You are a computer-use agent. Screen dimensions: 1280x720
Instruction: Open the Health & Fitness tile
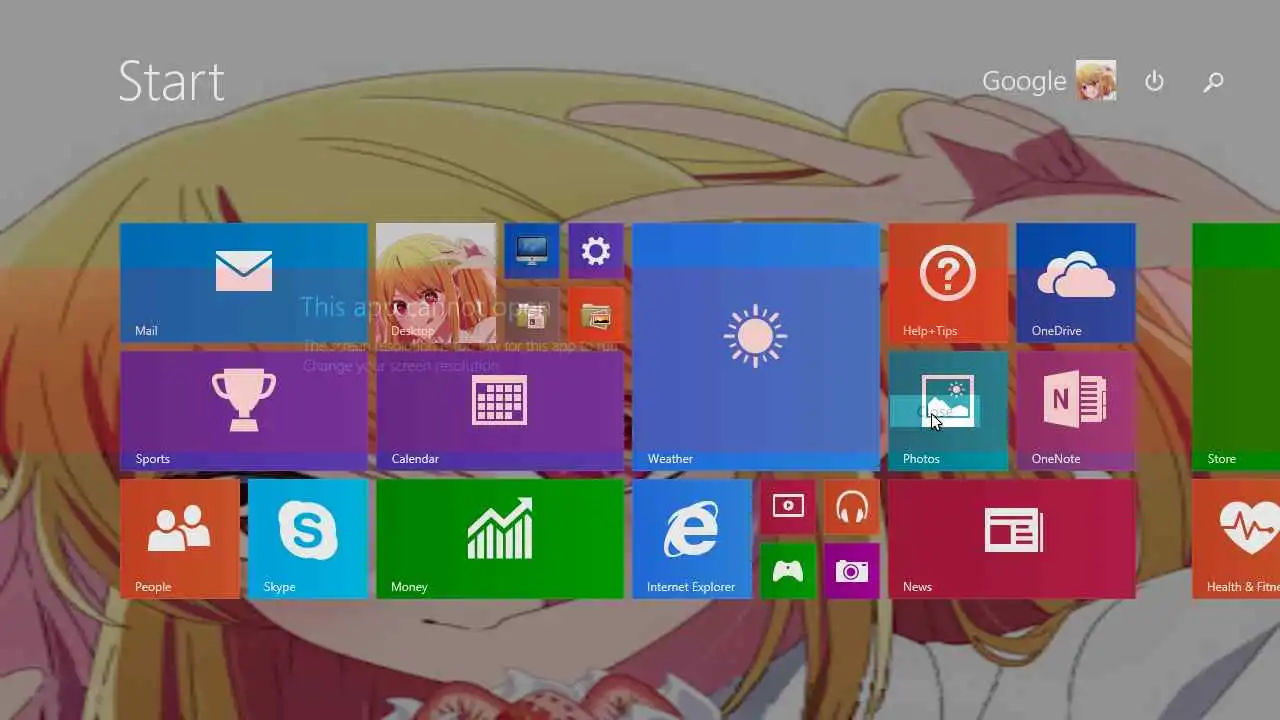coord(1236,539)
